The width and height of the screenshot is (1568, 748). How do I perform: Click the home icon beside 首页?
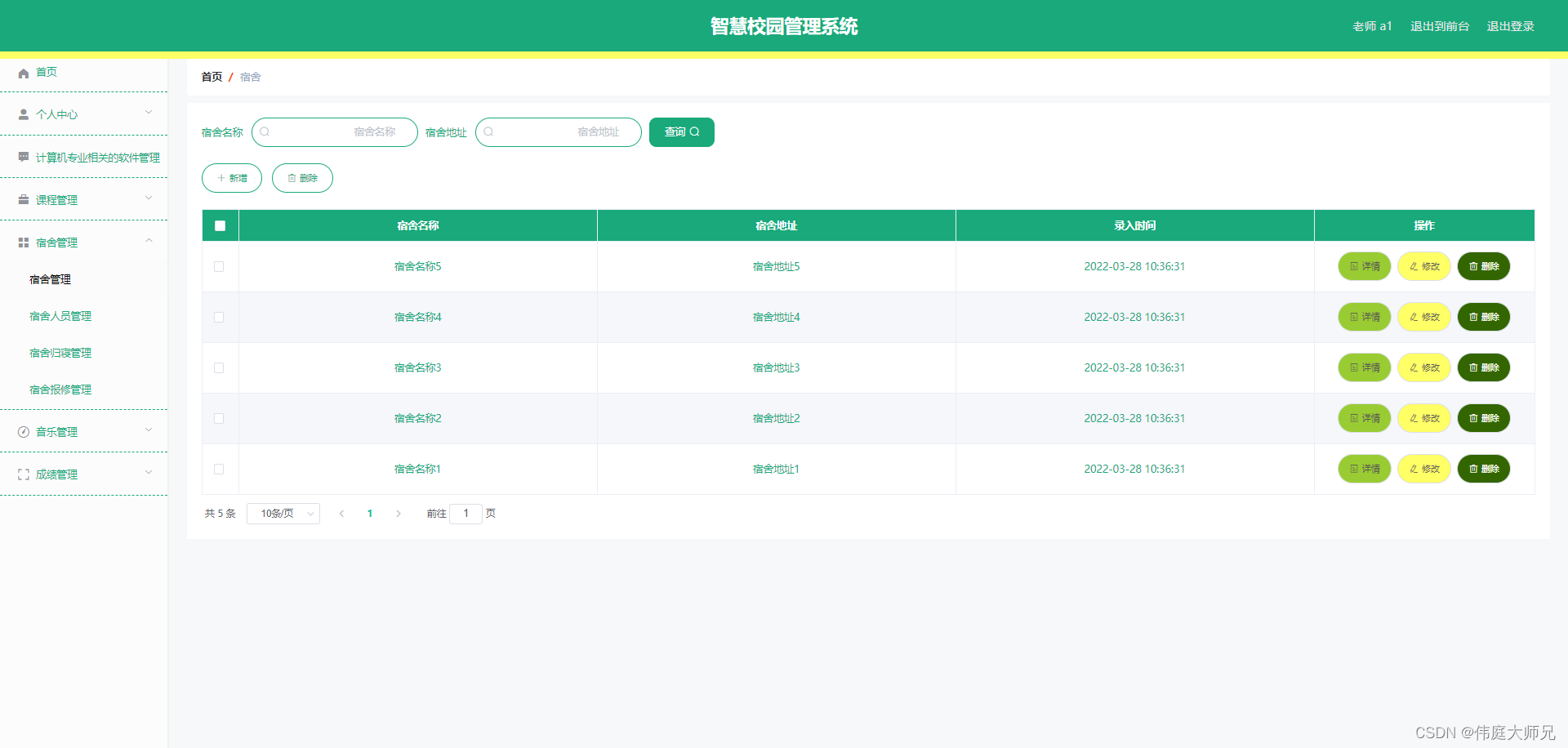point(23,73)
